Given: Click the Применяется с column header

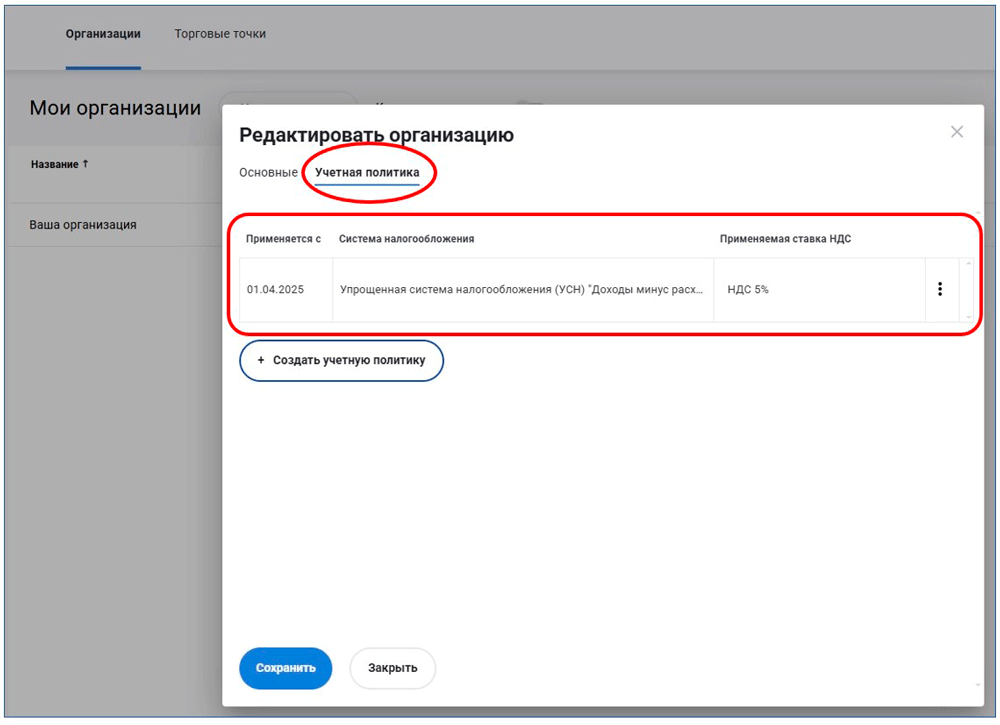Looking at the screenshot, I should click(283, 239).
